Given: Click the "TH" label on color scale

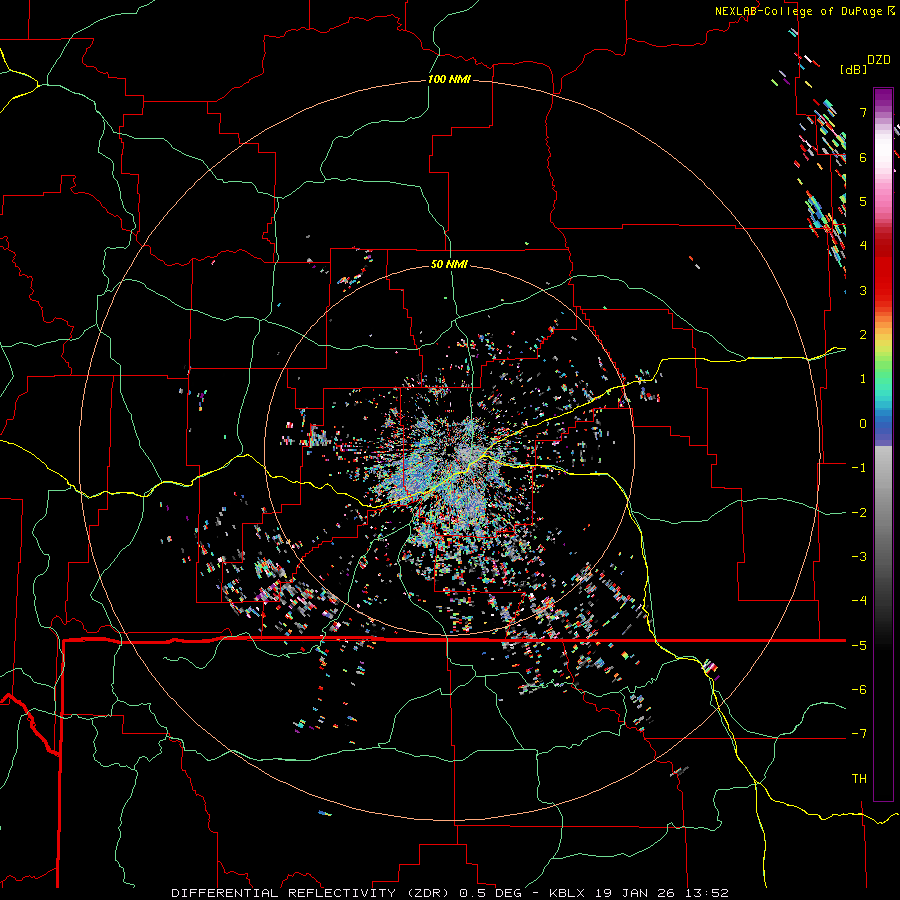Looking at the screenshot, I should [x=859, y=779].
